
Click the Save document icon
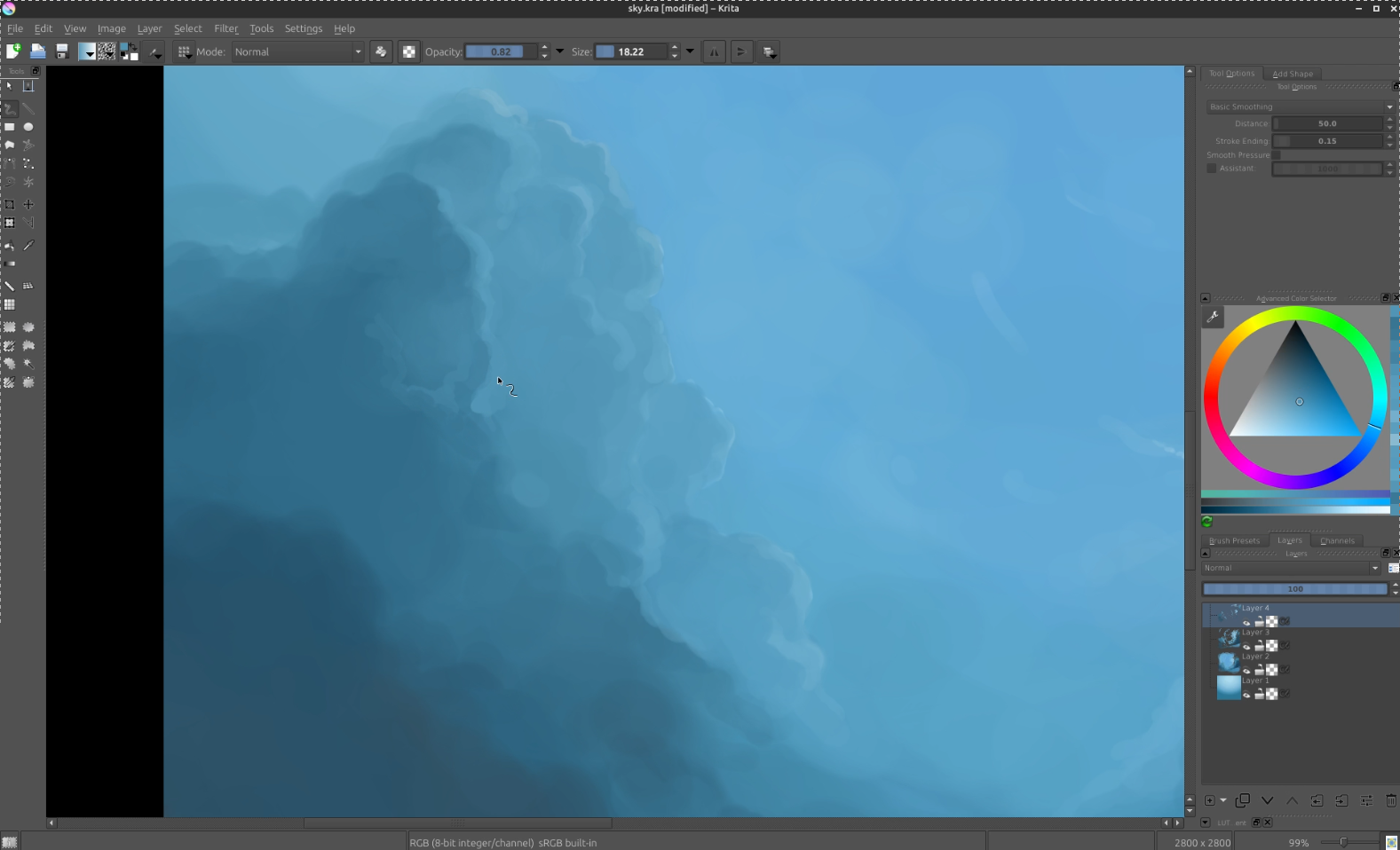[62, 51]
